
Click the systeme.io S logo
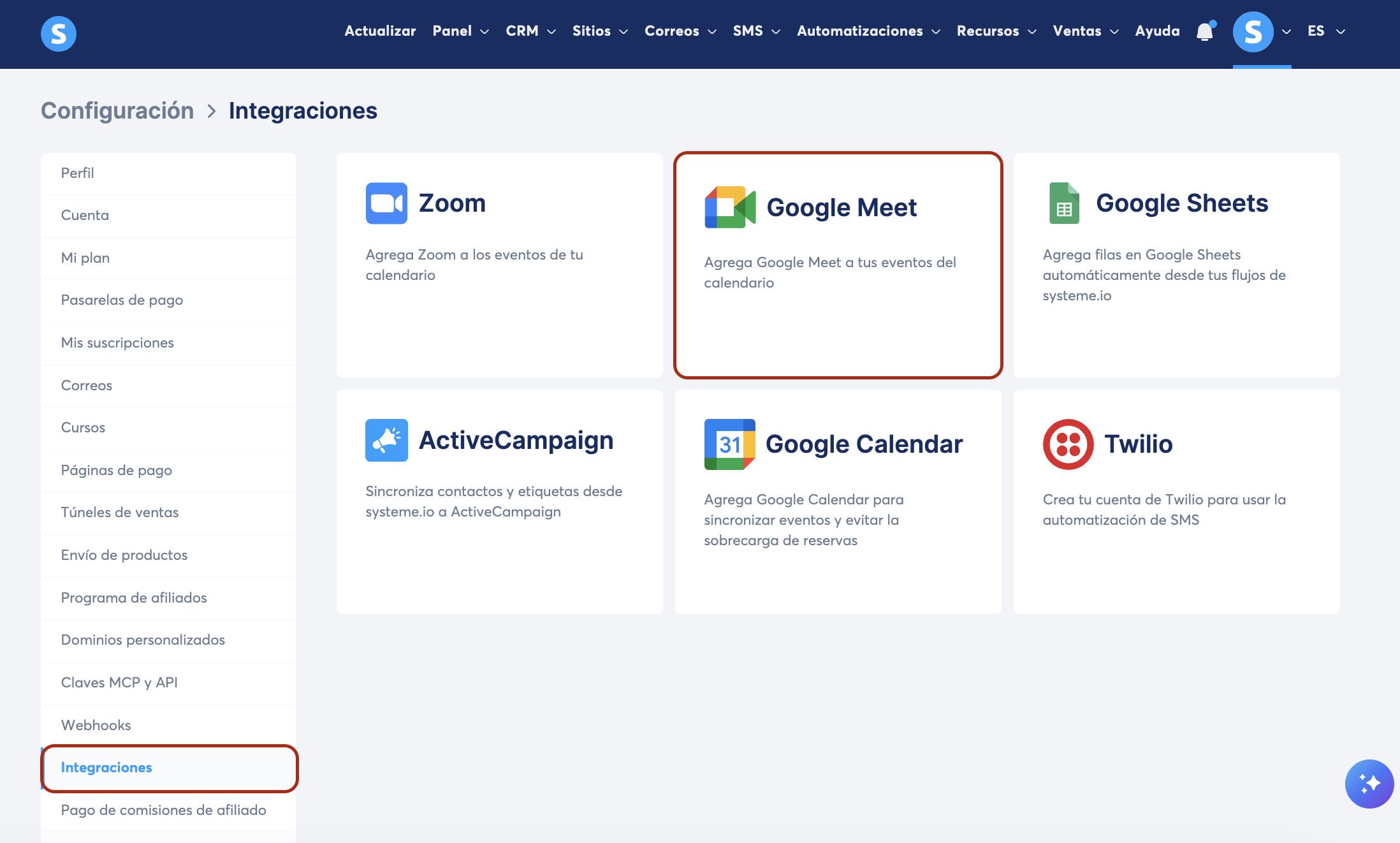(x=59, y=33)
